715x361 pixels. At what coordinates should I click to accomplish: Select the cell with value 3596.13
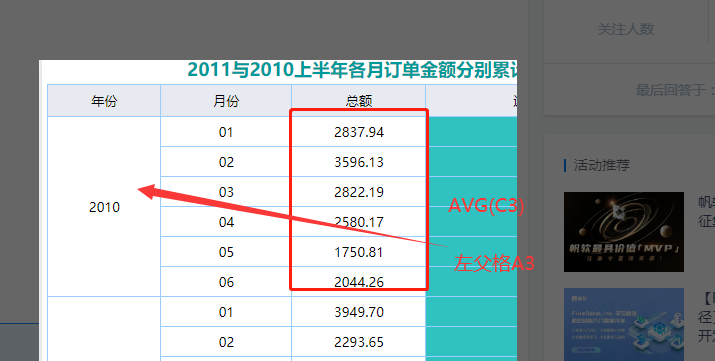click(x=358, y=162)
